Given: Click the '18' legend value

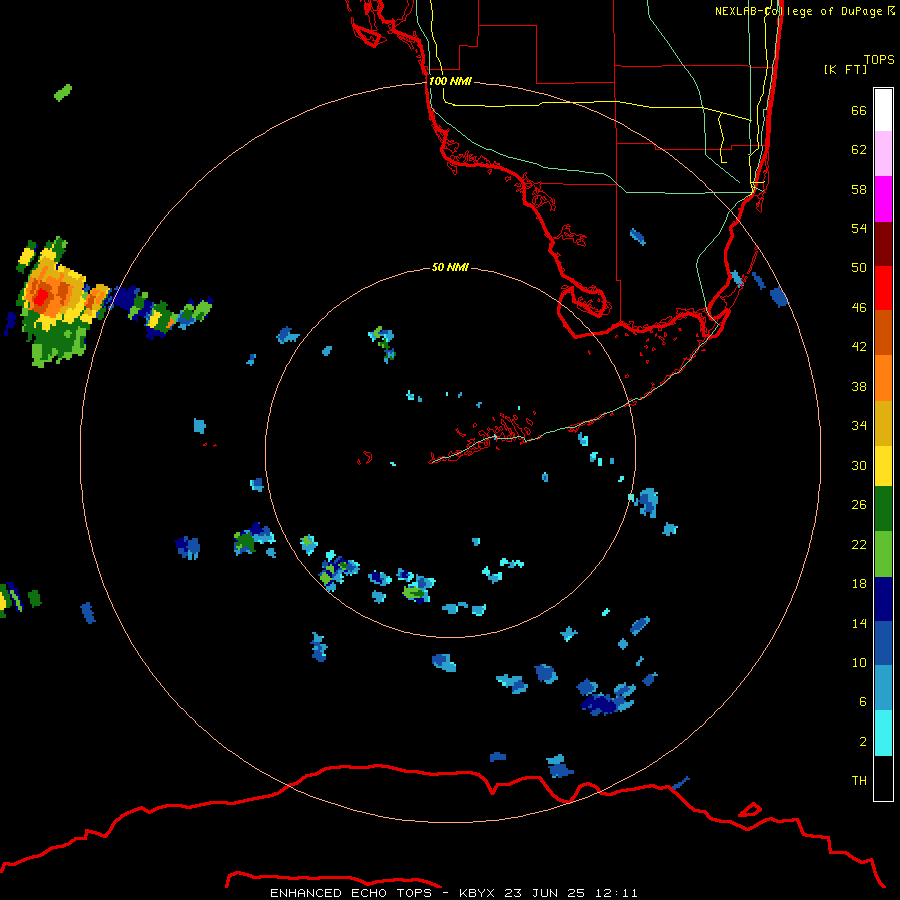Looking at the screenshot, I should pos(859,584).
